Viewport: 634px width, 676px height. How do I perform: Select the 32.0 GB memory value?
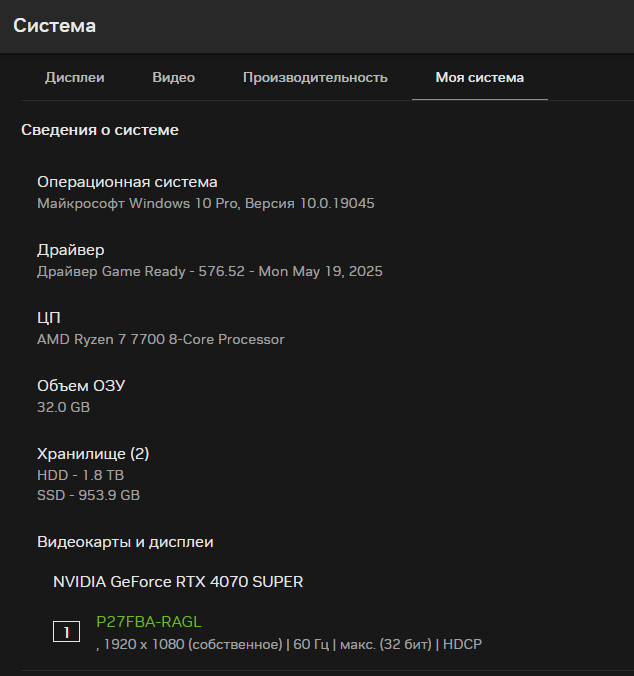(x=63, y=407)
